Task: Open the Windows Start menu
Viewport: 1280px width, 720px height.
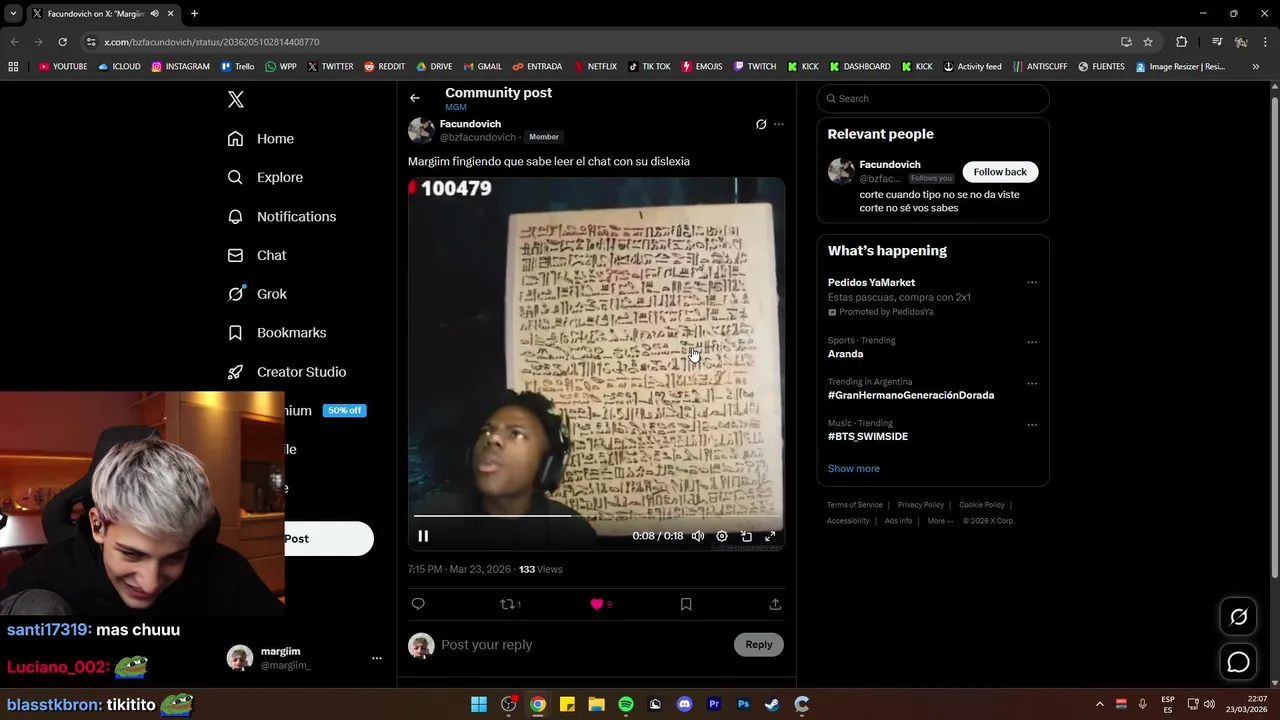Action: click(x=479, y=704)
